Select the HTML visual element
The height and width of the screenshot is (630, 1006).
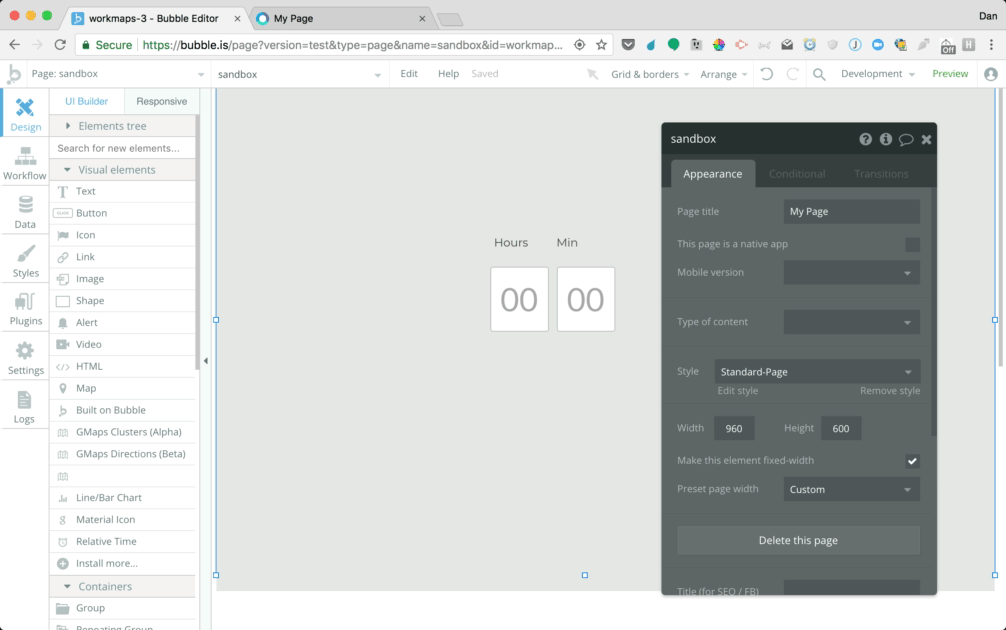click(123, 366)
